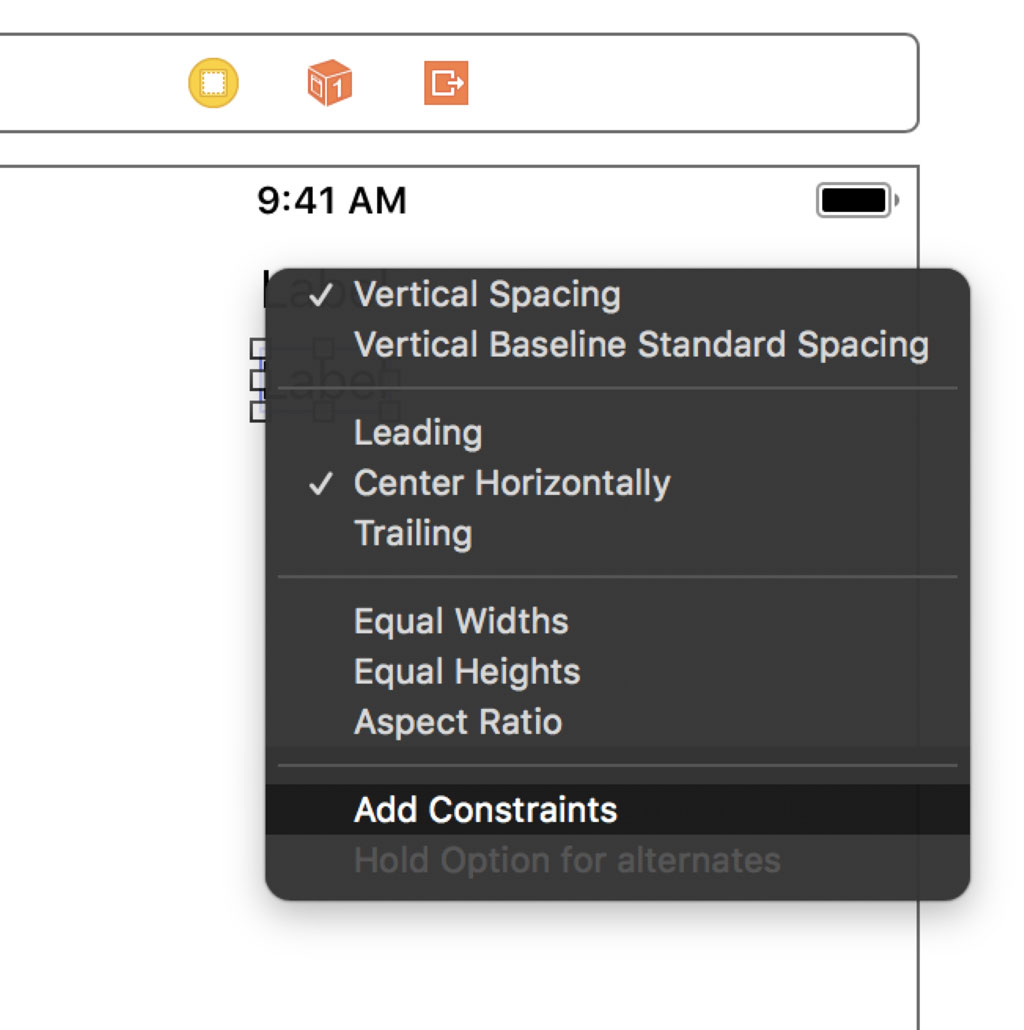Uncheck the Center Horizontally constraint
This screenshot has width=1024, height=1030.
coord(511,482)
